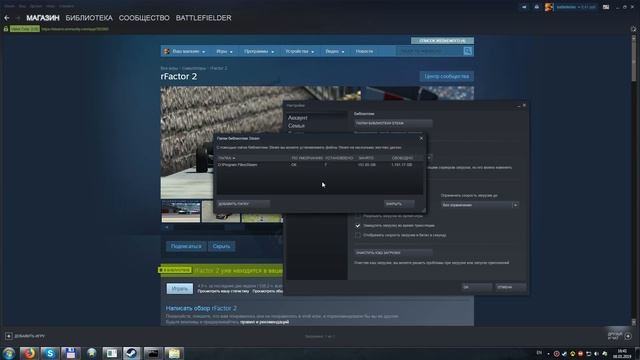Open Skype from the taskbar
This screenshot has width=640, height=360.
50,353
